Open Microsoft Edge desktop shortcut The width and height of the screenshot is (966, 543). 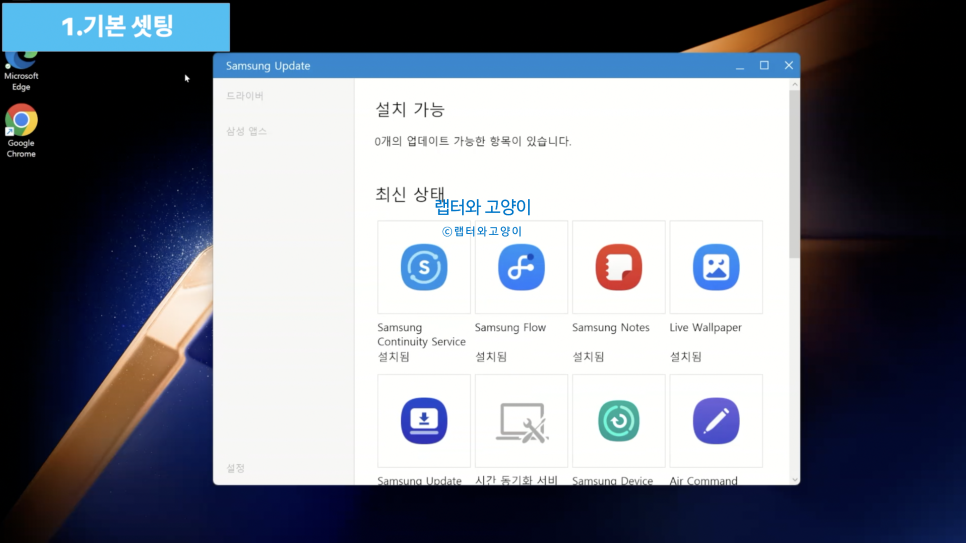click(21, 71)
